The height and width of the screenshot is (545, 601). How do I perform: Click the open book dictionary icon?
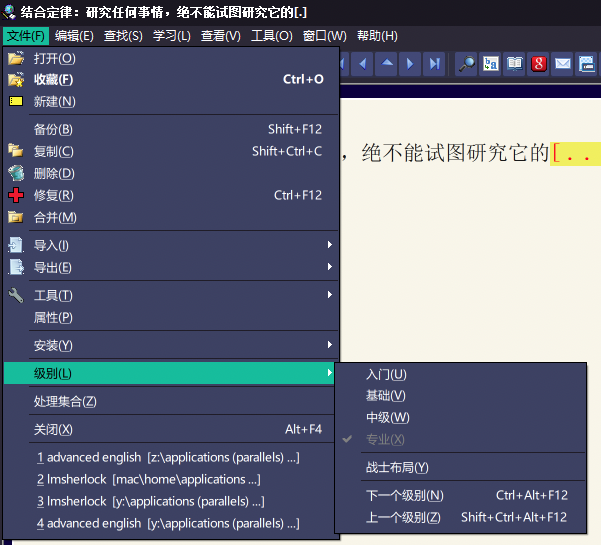click(x=515, y=64)
